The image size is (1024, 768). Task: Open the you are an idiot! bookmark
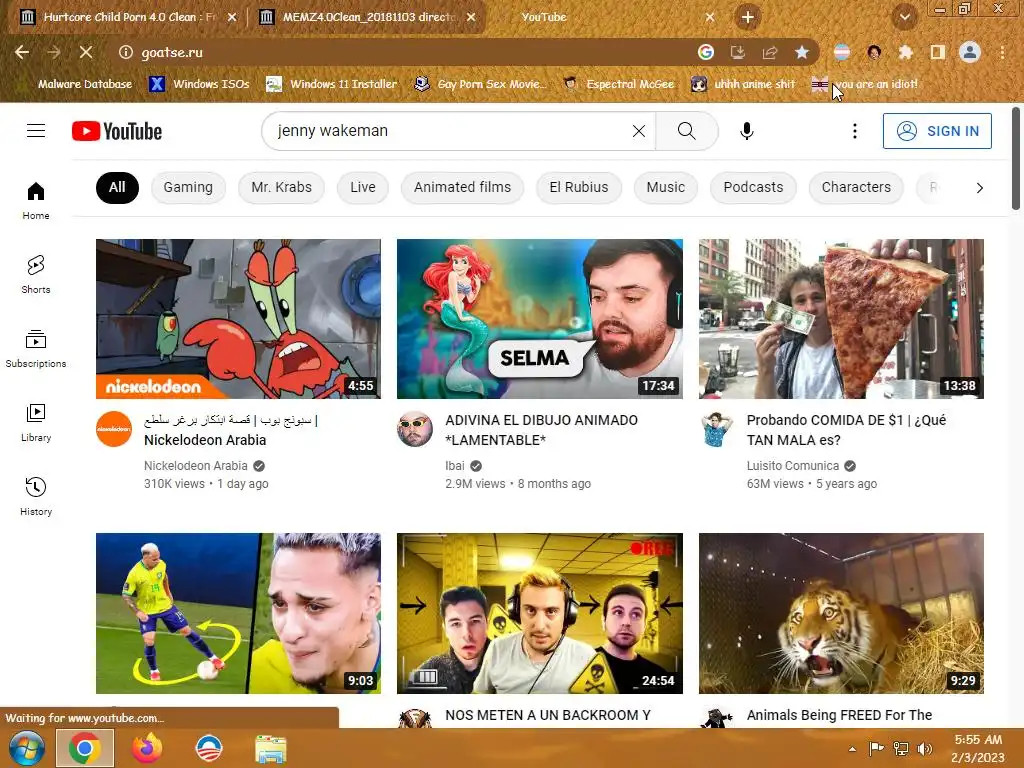(865, 84)
